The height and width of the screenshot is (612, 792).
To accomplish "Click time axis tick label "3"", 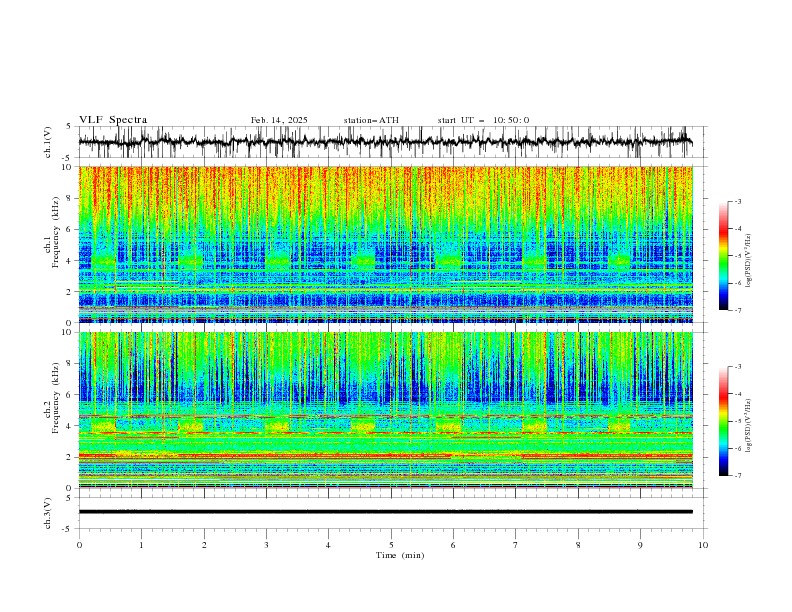I will pos(266,545).
